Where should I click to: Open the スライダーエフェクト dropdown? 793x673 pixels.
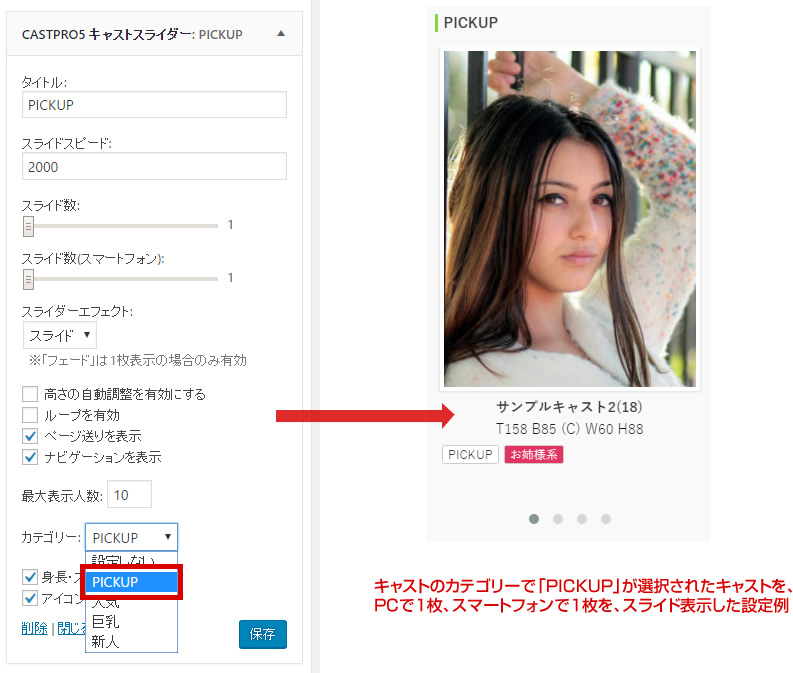coord(60,335)
